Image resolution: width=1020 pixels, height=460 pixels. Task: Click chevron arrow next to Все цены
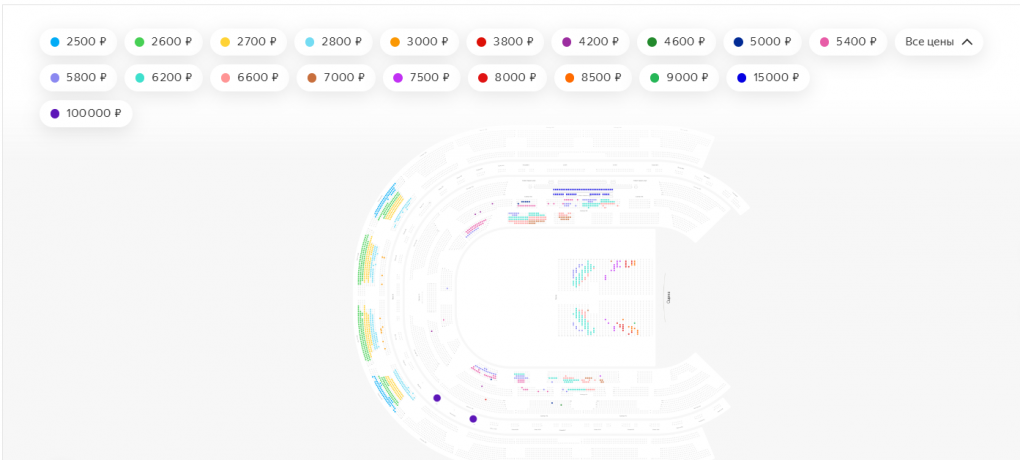point(966,42)
